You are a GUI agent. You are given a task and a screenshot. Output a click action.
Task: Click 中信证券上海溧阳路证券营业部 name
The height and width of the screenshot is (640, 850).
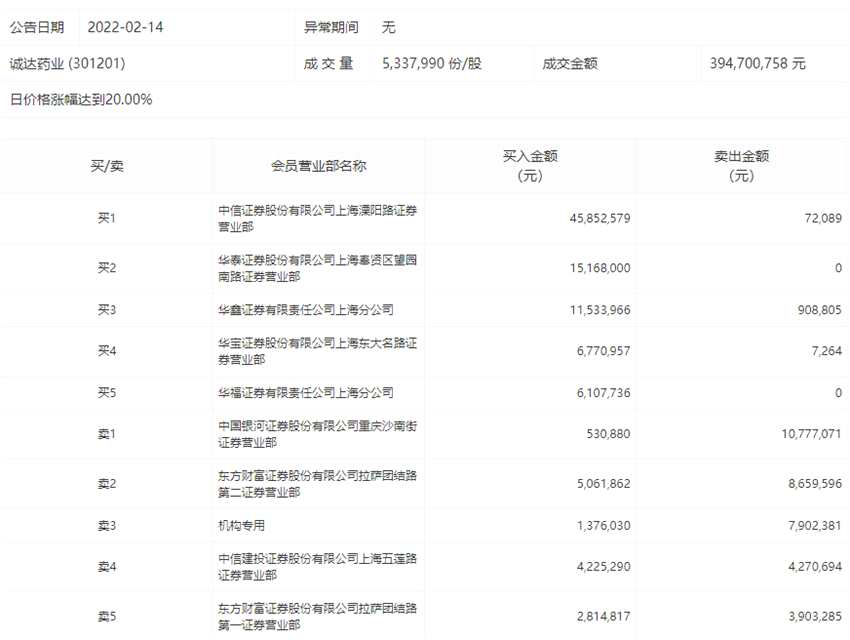pyautogui.click(x=318, y=218)
